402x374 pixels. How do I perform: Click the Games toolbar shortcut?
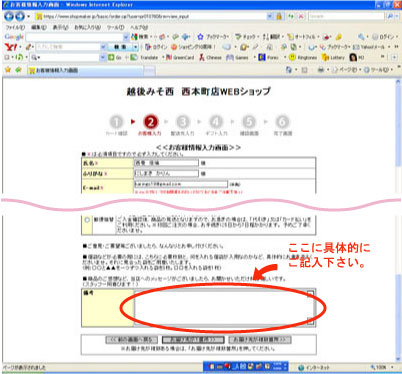pos(237,57)
